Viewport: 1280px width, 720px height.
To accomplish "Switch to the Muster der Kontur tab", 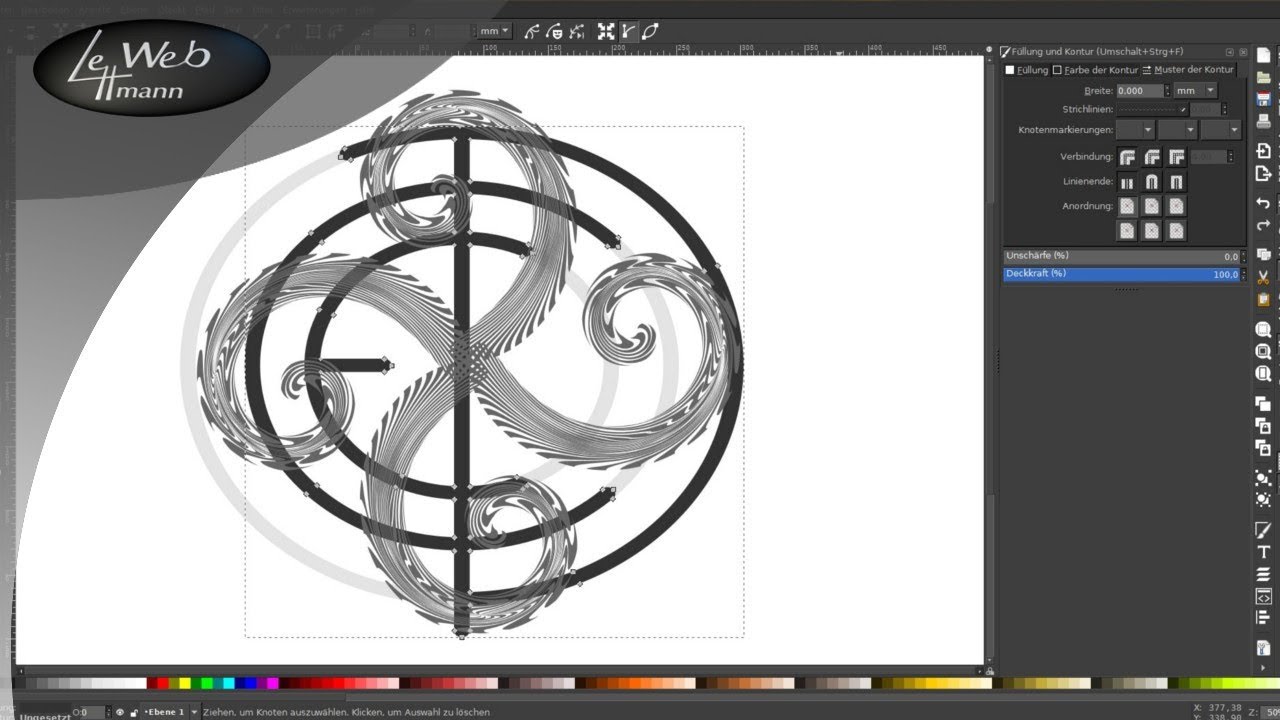I will tap(1189, 70).
